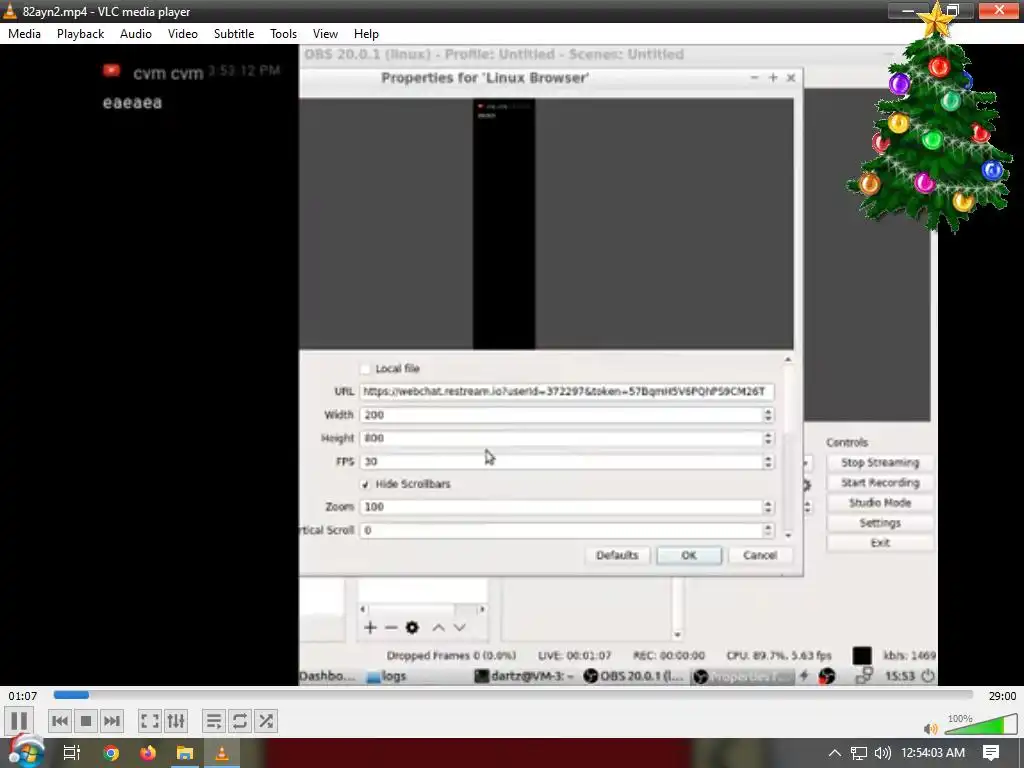Show hidden system tray icons
The width and height of the screenshot is (1024, 768).
(x=835, y=753)
